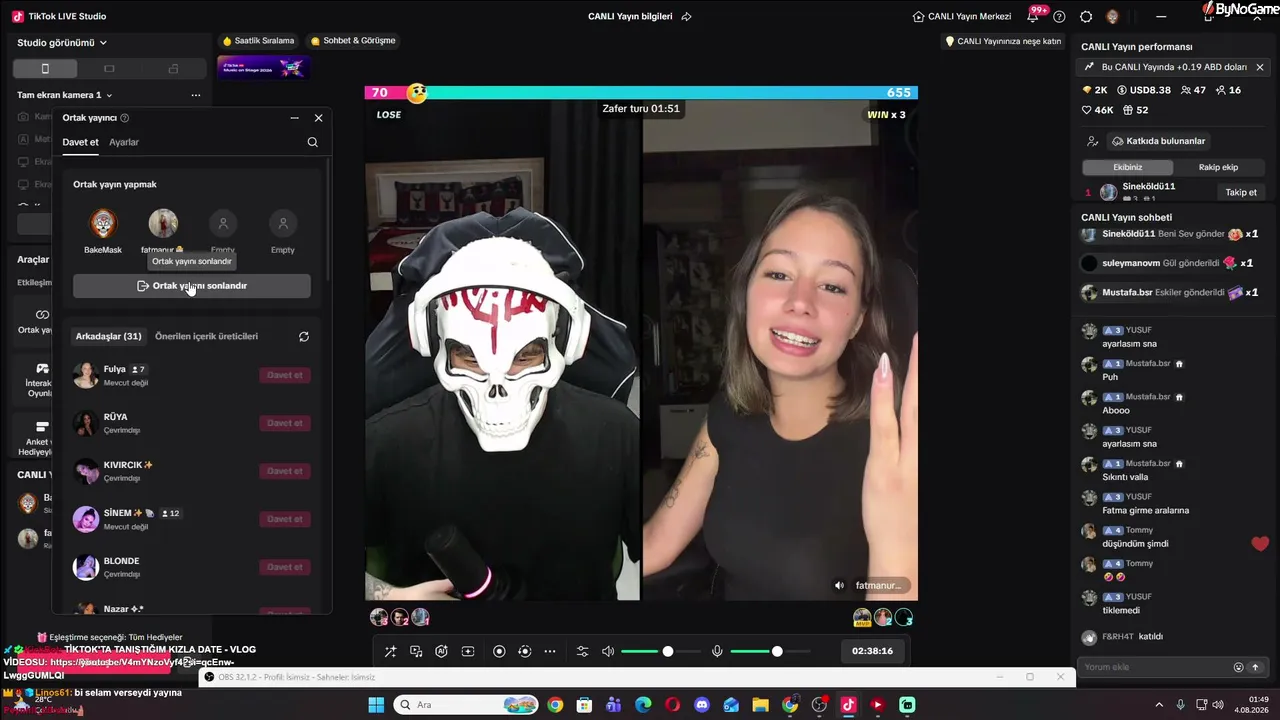The height and width of the screenshot is (720, 1280).
Task: Click the Windows taskbar search box
Action: (x=466, y=705)
